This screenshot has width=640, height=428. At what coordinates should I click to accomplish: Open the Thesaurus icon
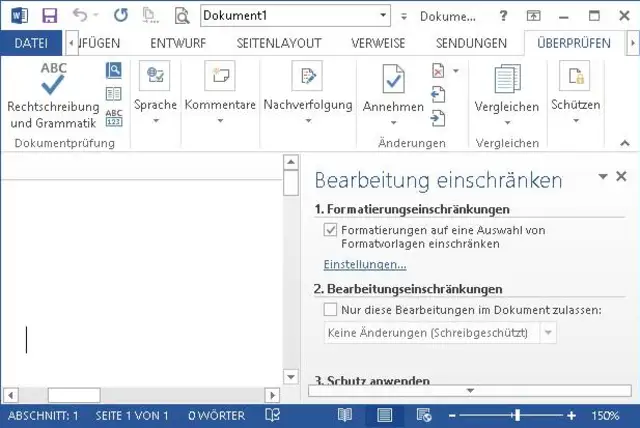(x=113, y=93)
